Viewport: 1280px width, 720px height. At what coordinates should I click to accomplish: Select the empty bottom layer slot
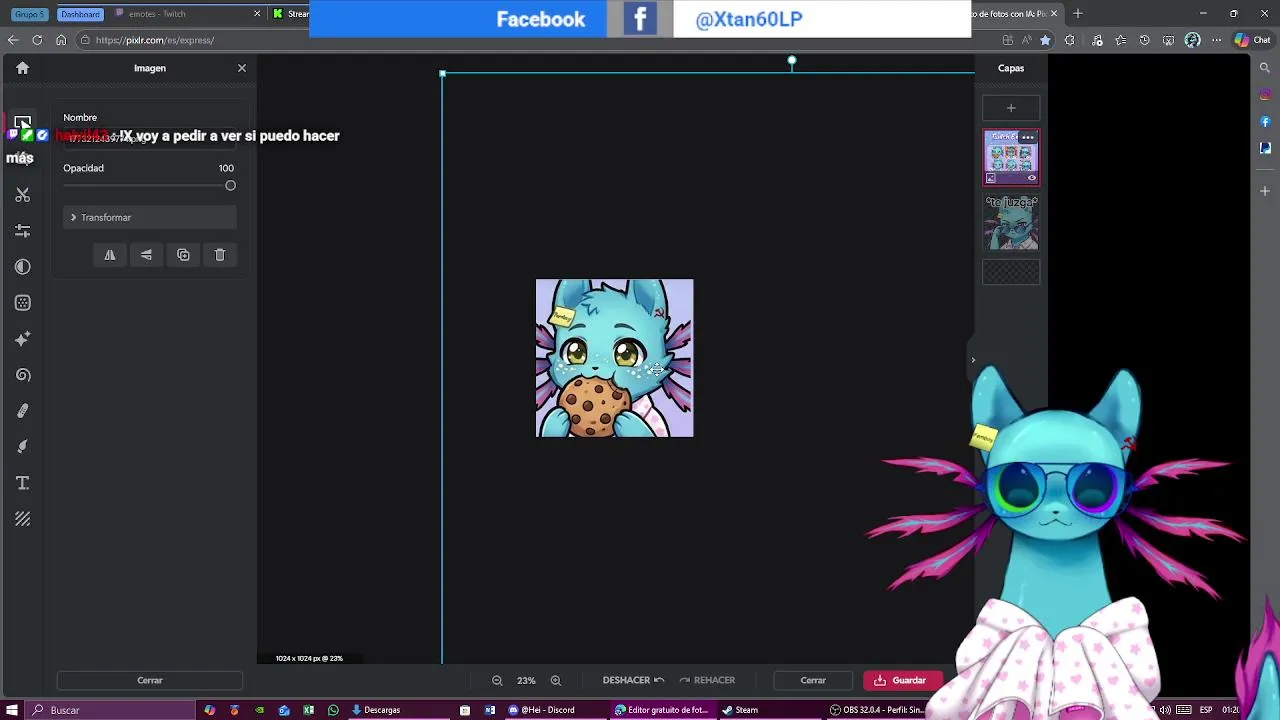1011,272
